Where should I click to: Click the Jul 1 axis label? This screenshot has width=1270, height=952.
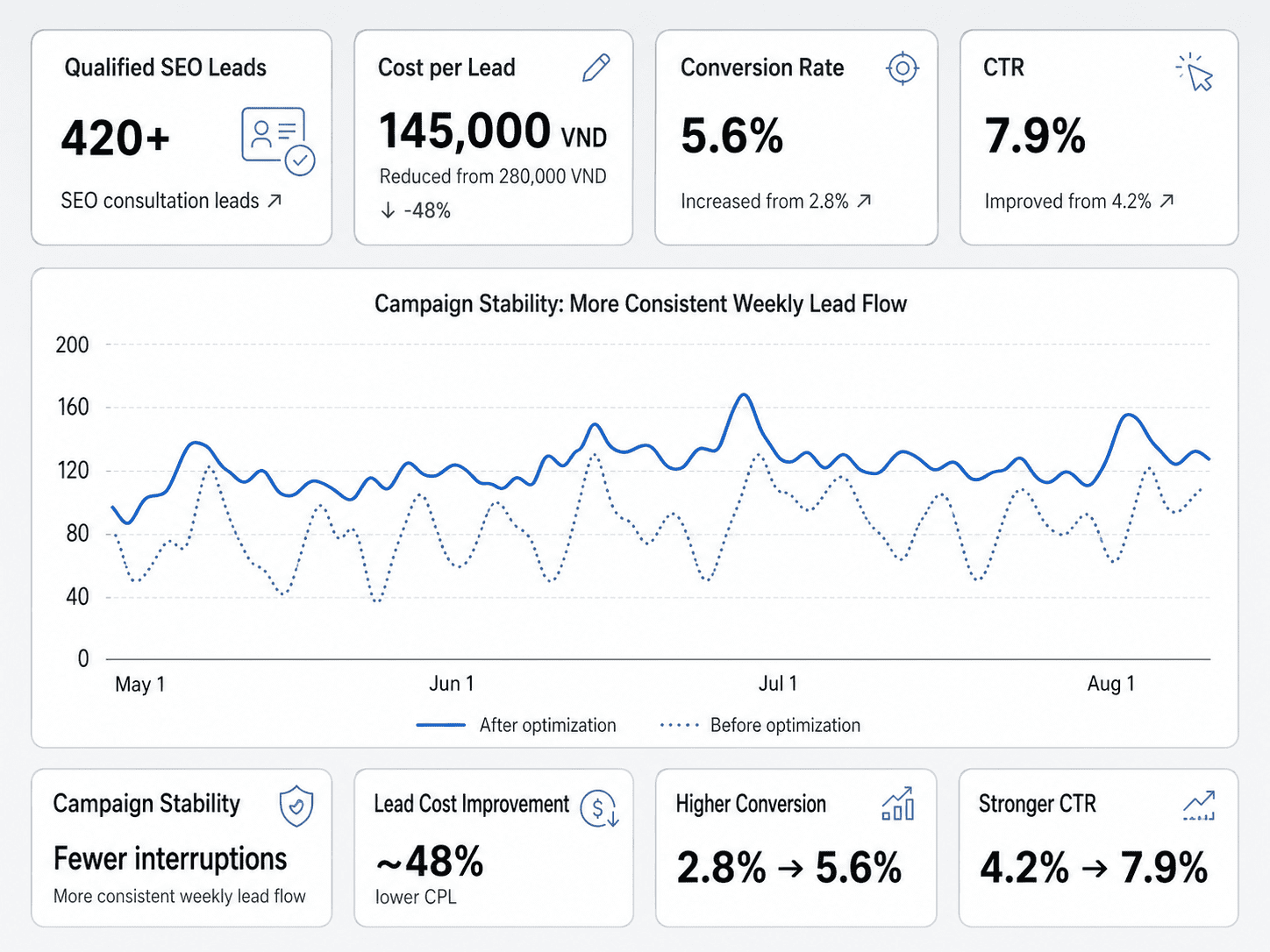(x=778, y=684)
